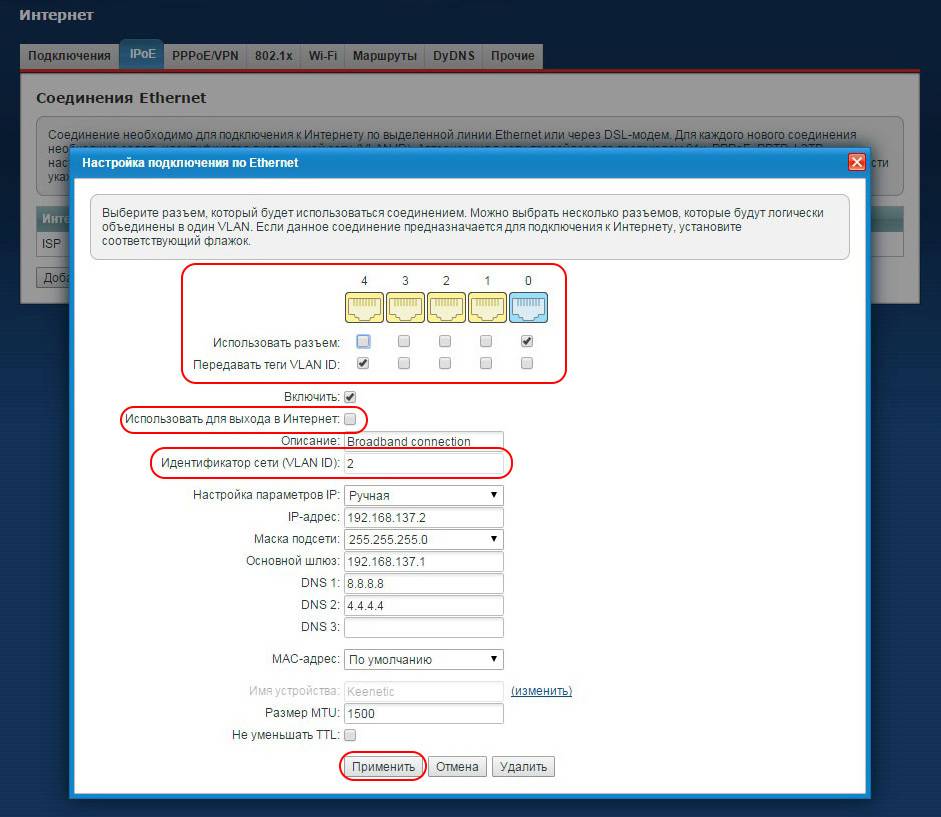Viewport: 941px width, 817px height.
Task: Click the port 4 Ethernet jack icon
Action: 364,307
